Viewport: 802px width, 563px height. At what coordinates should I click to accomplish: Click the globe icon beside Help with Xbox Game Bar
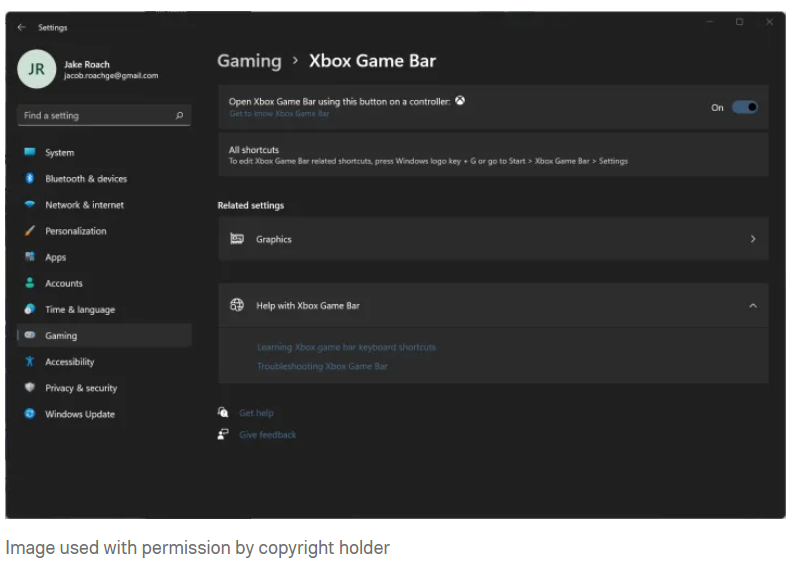[x=237, y=305]
